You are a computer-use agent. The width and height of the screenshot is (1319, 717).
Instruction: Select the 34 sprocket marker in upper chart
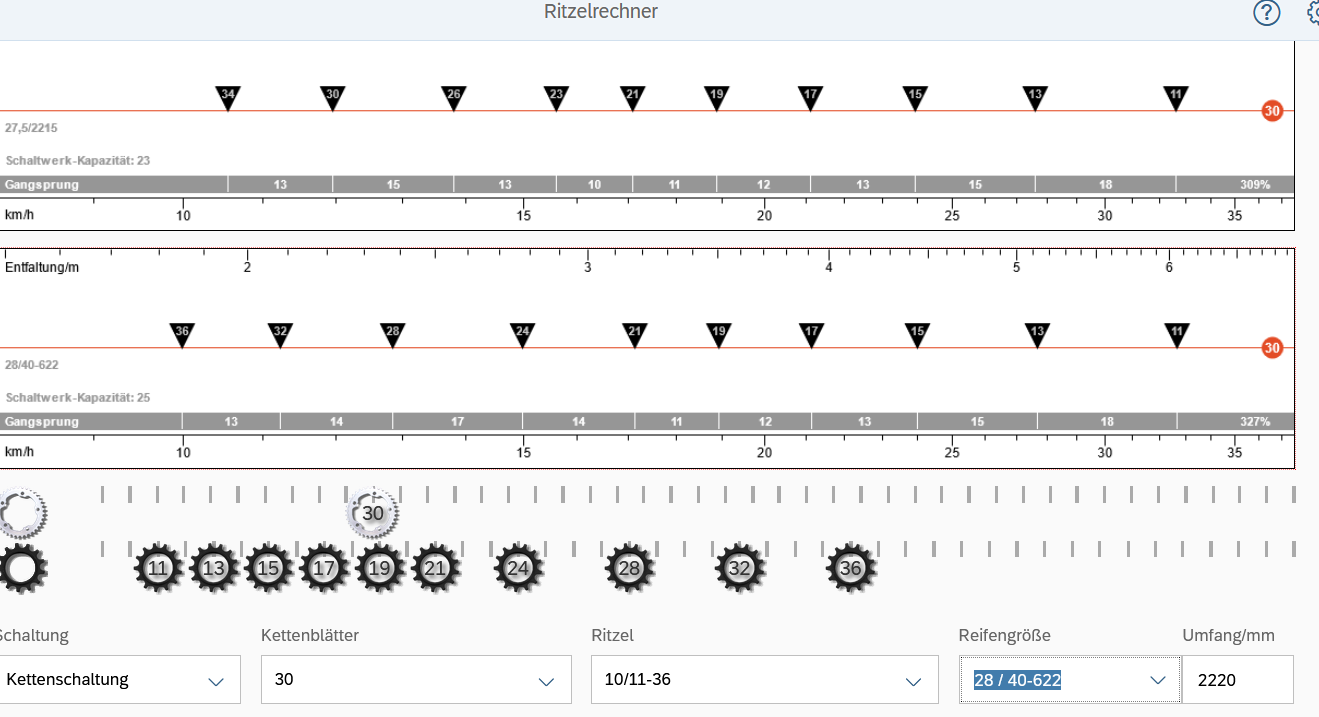[228, 97]
